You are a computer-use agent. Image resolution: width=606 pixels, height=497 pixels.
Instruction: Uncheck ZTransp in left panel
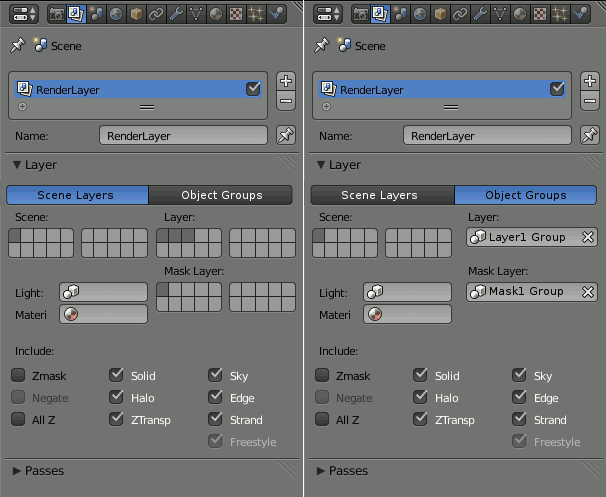(116, 419)
